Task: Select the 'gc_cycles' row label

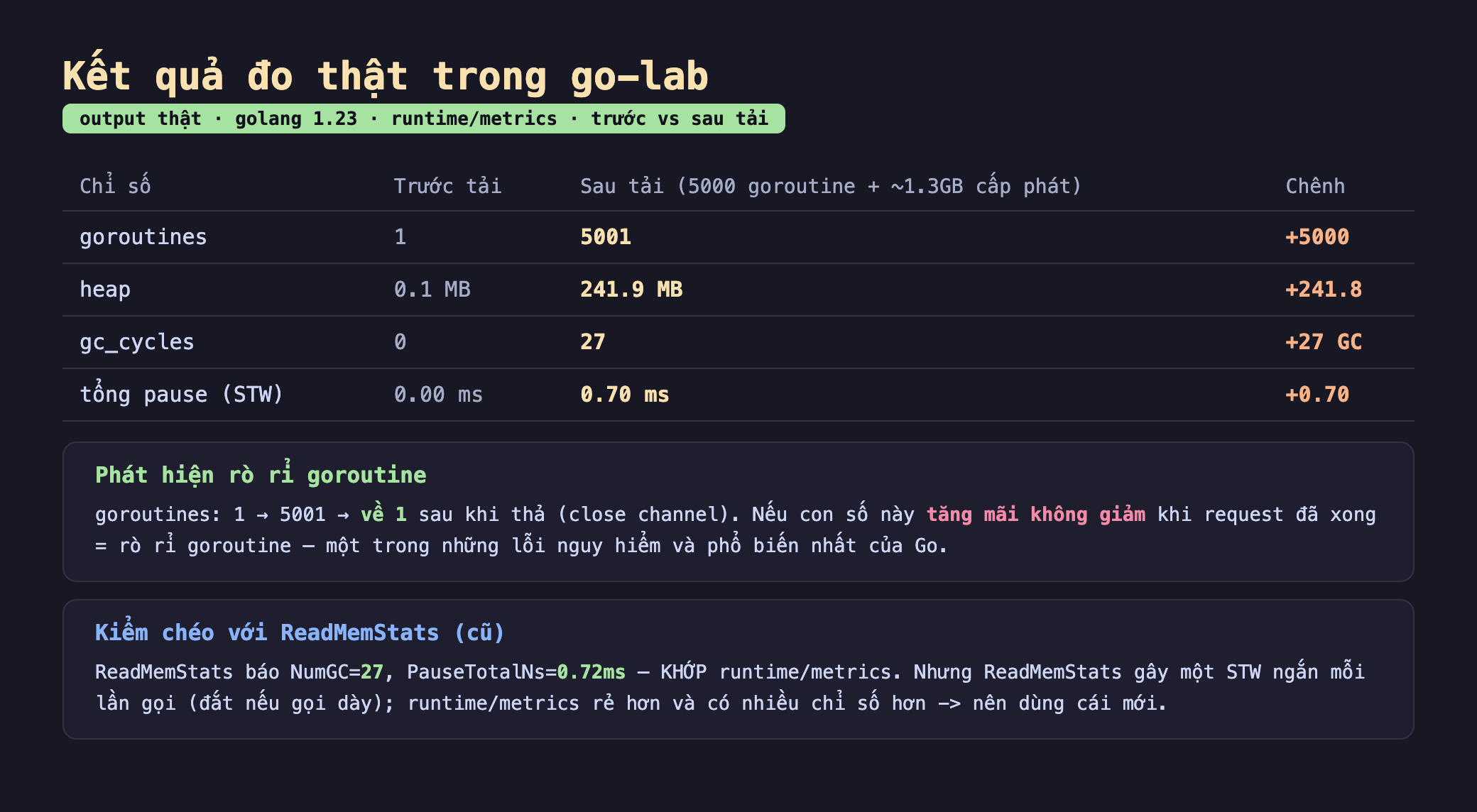Action: coord(137,342)
